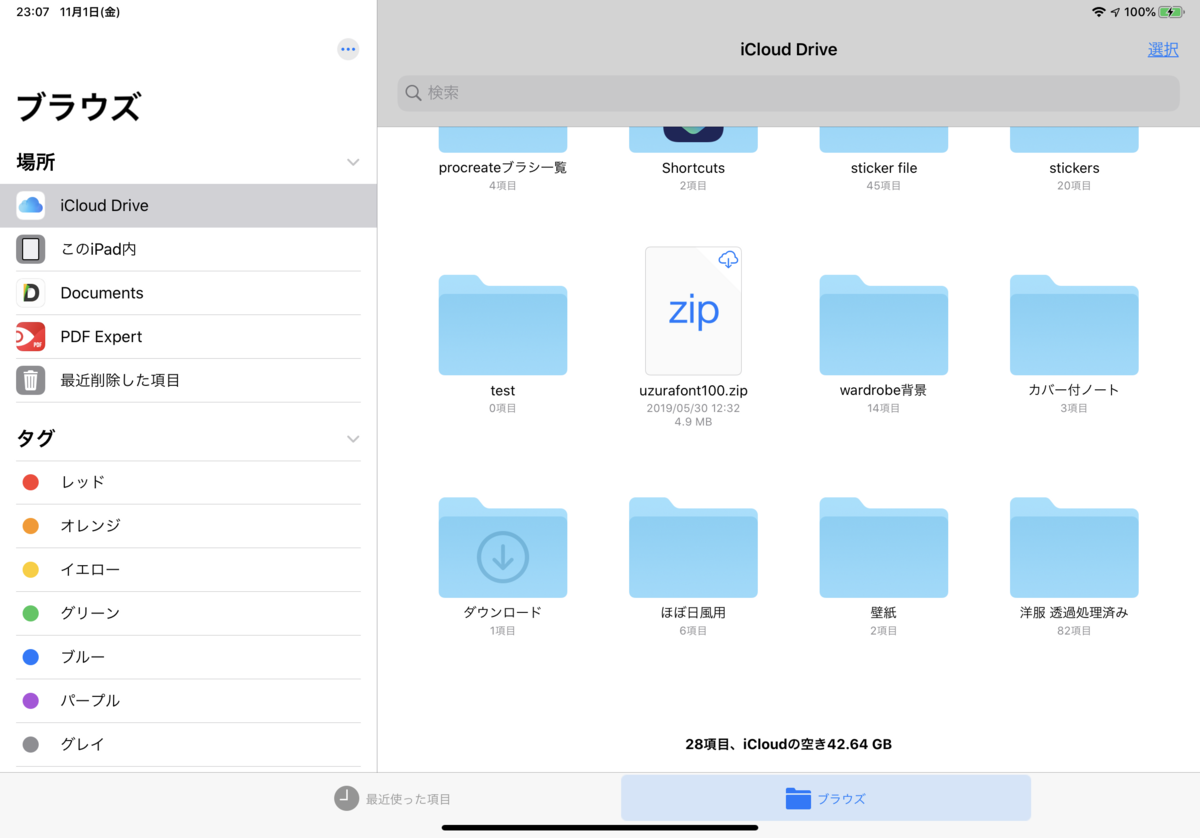Viewport: 1200px width, 838px height.
Task: Open the test folder
Action: point(503,325)
